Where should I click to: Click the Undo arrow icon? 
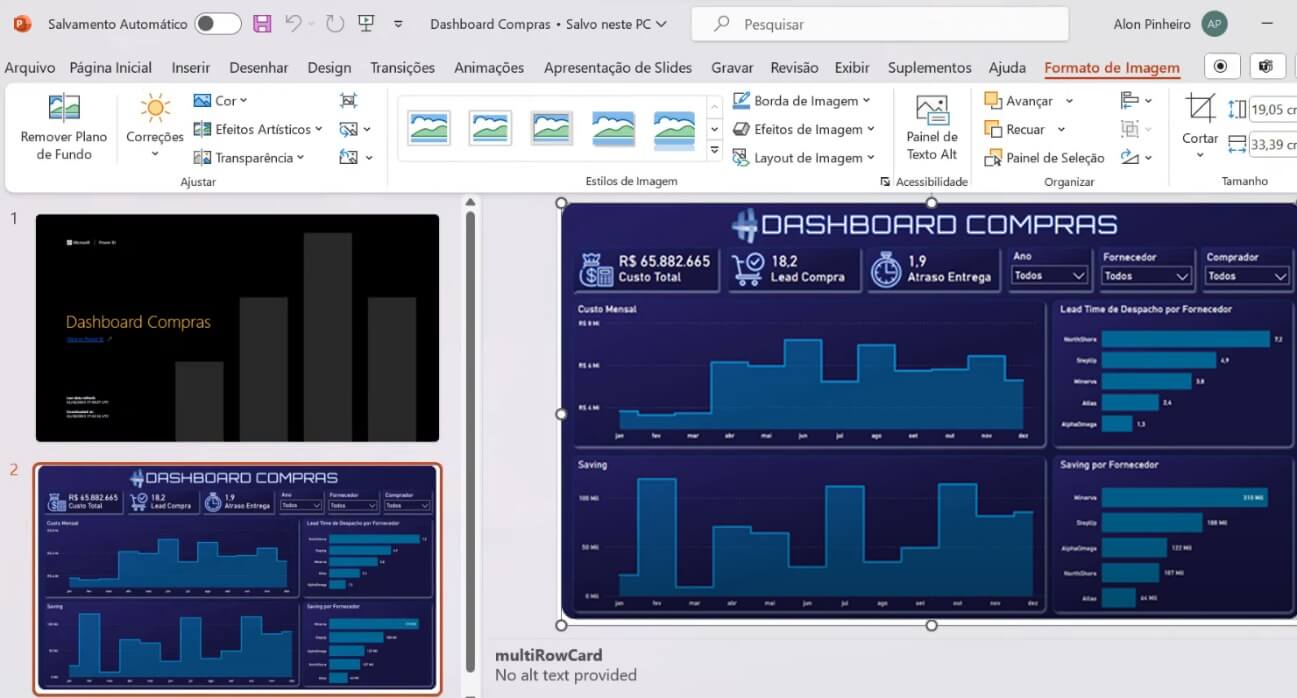tap(293, 23)
